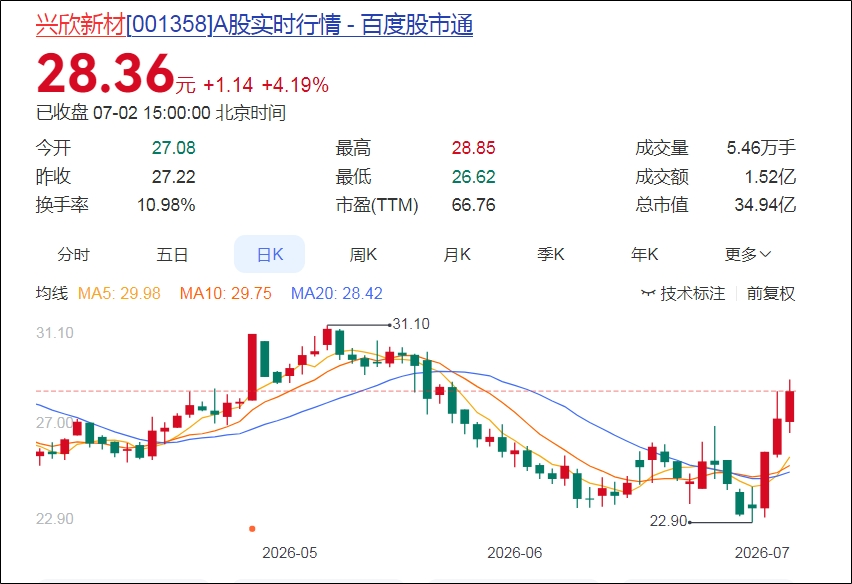Viewport: 852px width, 584px height.
Task: Click the 昨收 value 27.22
Action: click(x=173, y=177)
